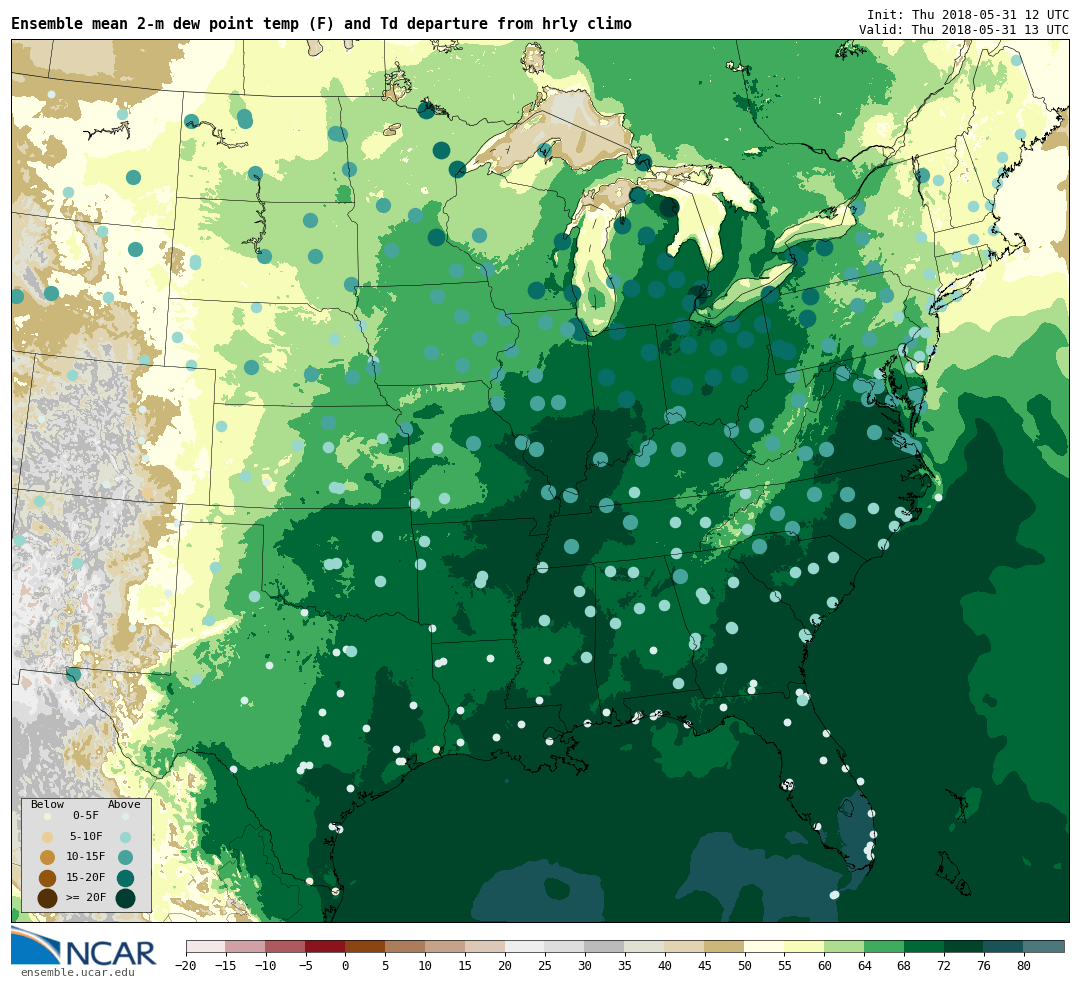
Task: Click the Below 15-20F legend circle
Action: 48,878
